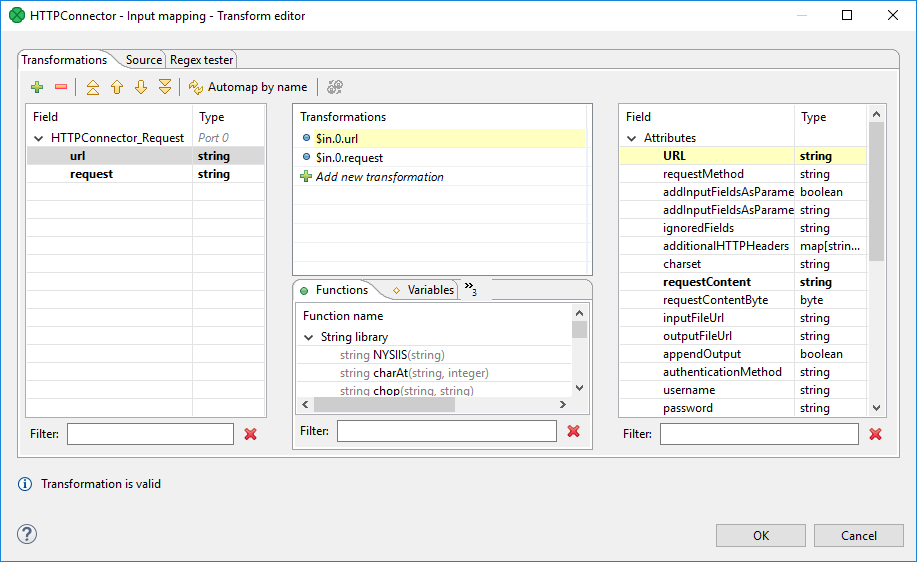Image resolution: width=917 pixels, height=562 pixels.
Task: Focus the left Field filter input
Action: 150,434
